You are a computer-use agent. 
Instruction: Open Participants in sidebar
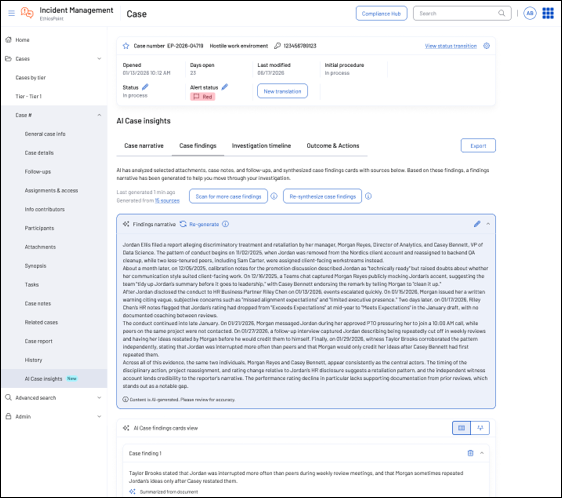(x=39, y=228)
